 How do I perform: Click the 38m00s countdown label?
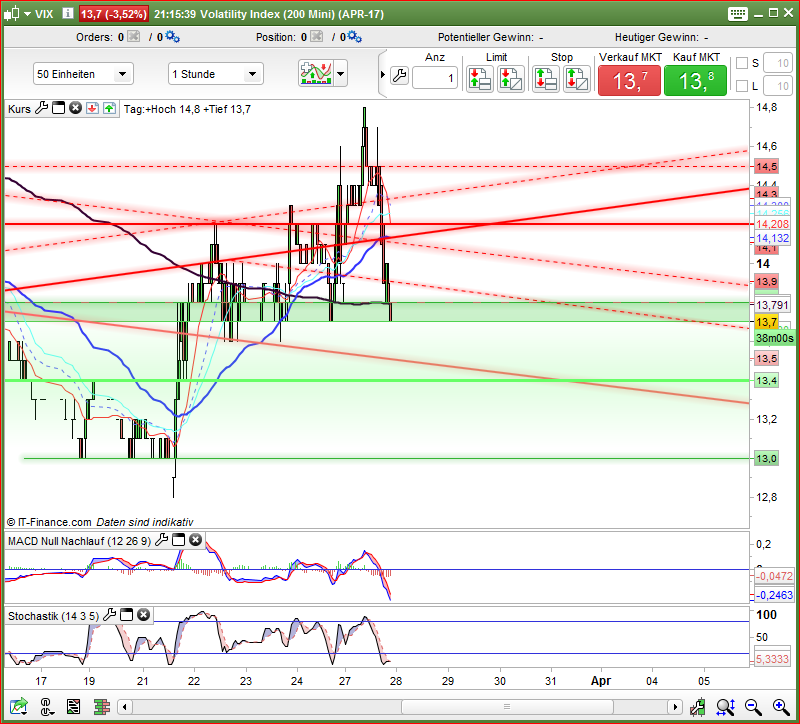pyautogui.click(x=774, y=338)
